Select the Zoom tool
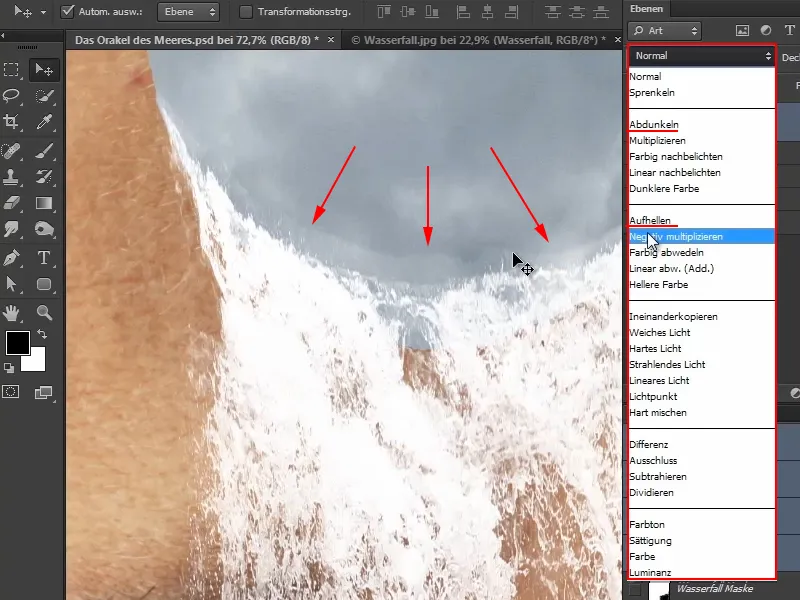 [x=44, y=312]
